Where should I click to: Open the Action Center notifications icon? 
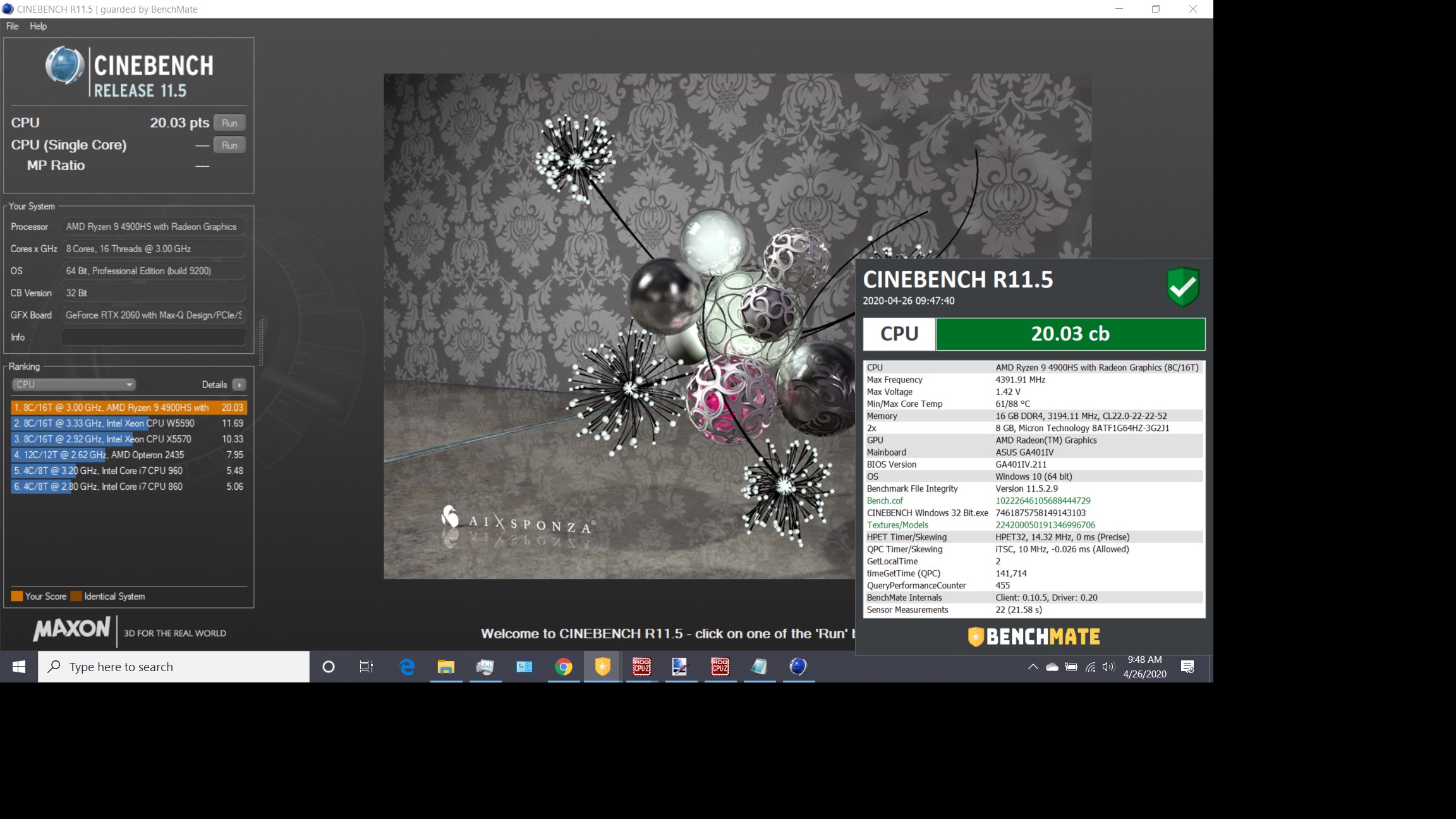coord(1187,667)
